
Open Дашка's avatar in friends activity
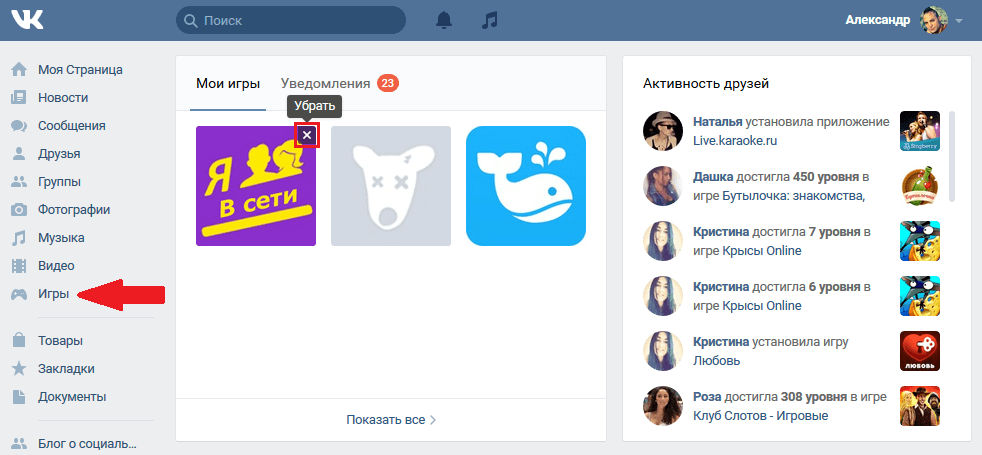tap(663, 186)
